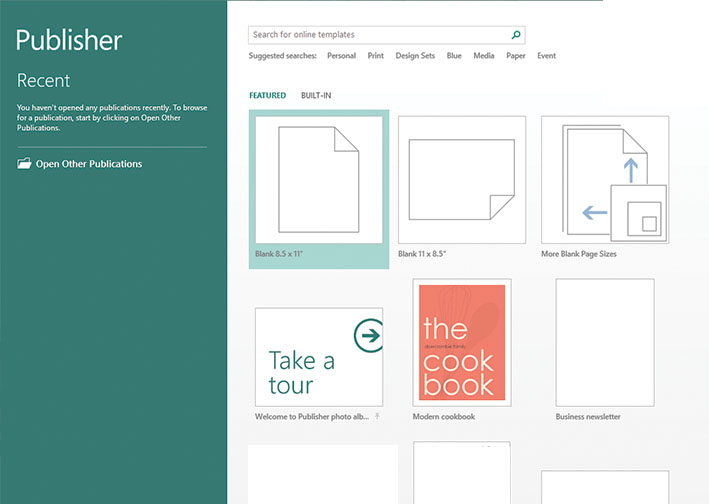Select the Print suggested search
Viewport: 709px width, 504px height.
pos(375,56)
